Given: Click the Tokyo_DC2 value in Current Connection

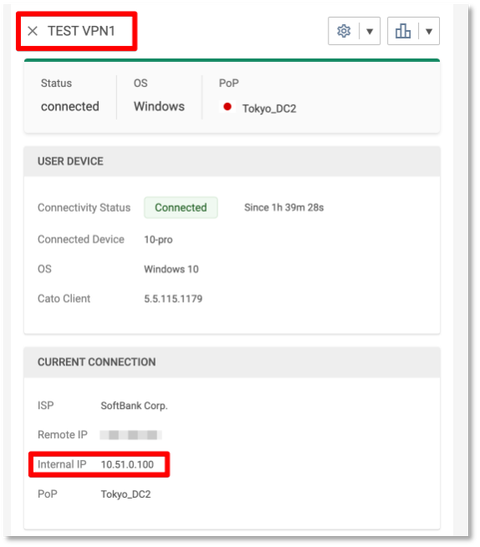Looking at the screenshot, I should 126,494.
